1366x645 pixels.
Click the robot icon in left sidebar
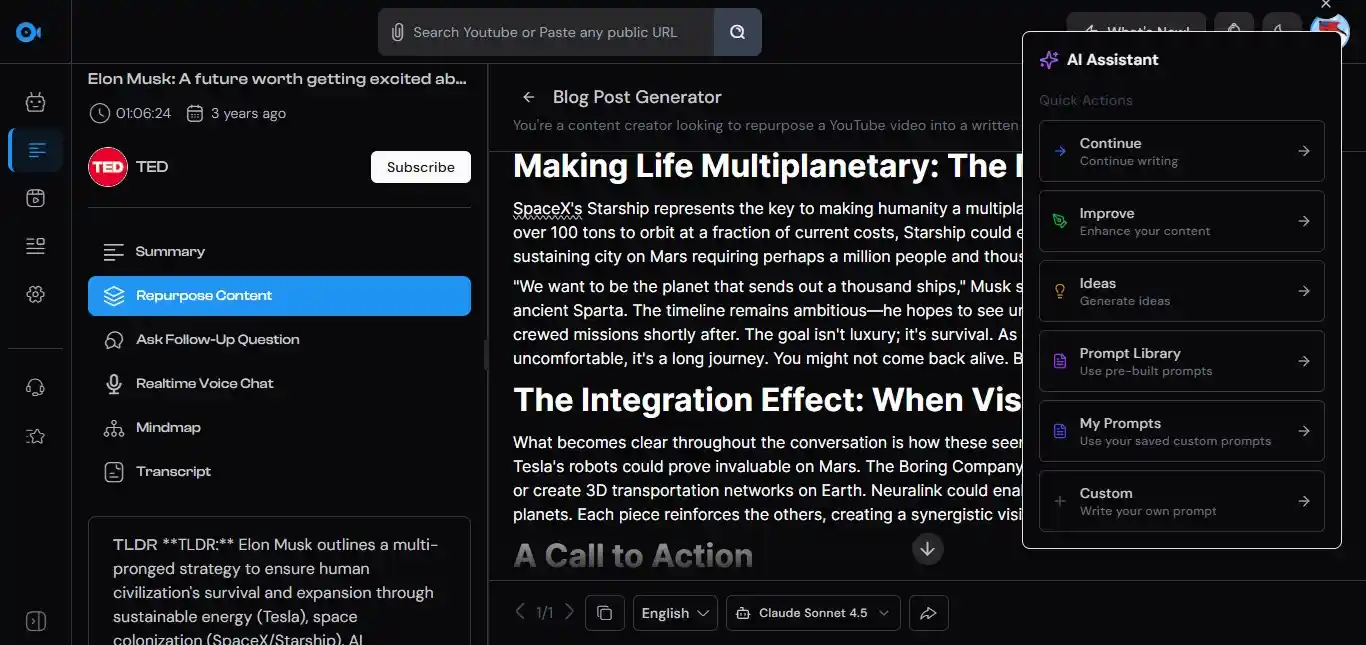click(x=36, y=102)
